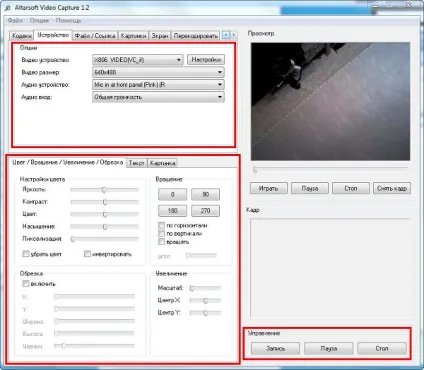Open the Картинки tab
This screenshot has width=424, height=370.
[x=133, y=35]
